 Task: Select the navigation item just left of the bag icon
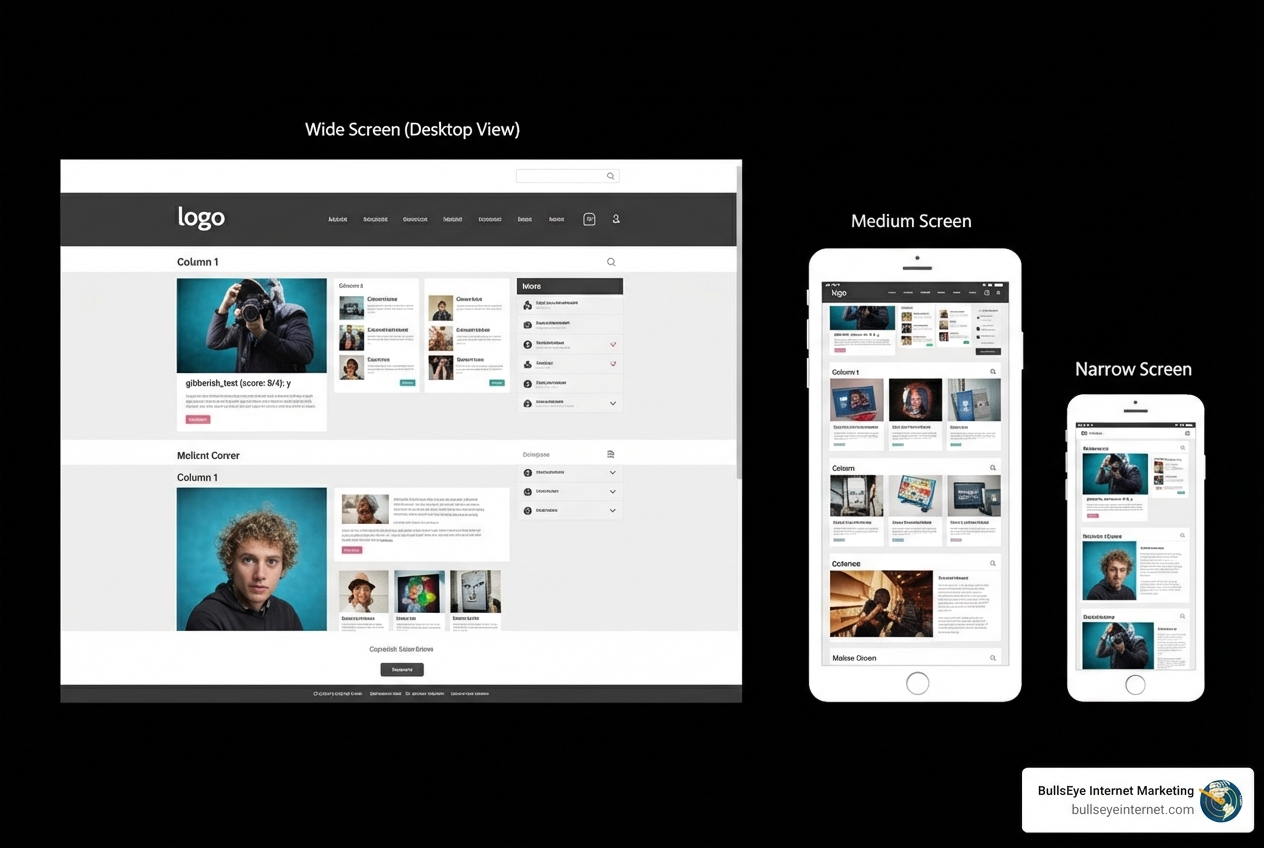pos(557,219)
